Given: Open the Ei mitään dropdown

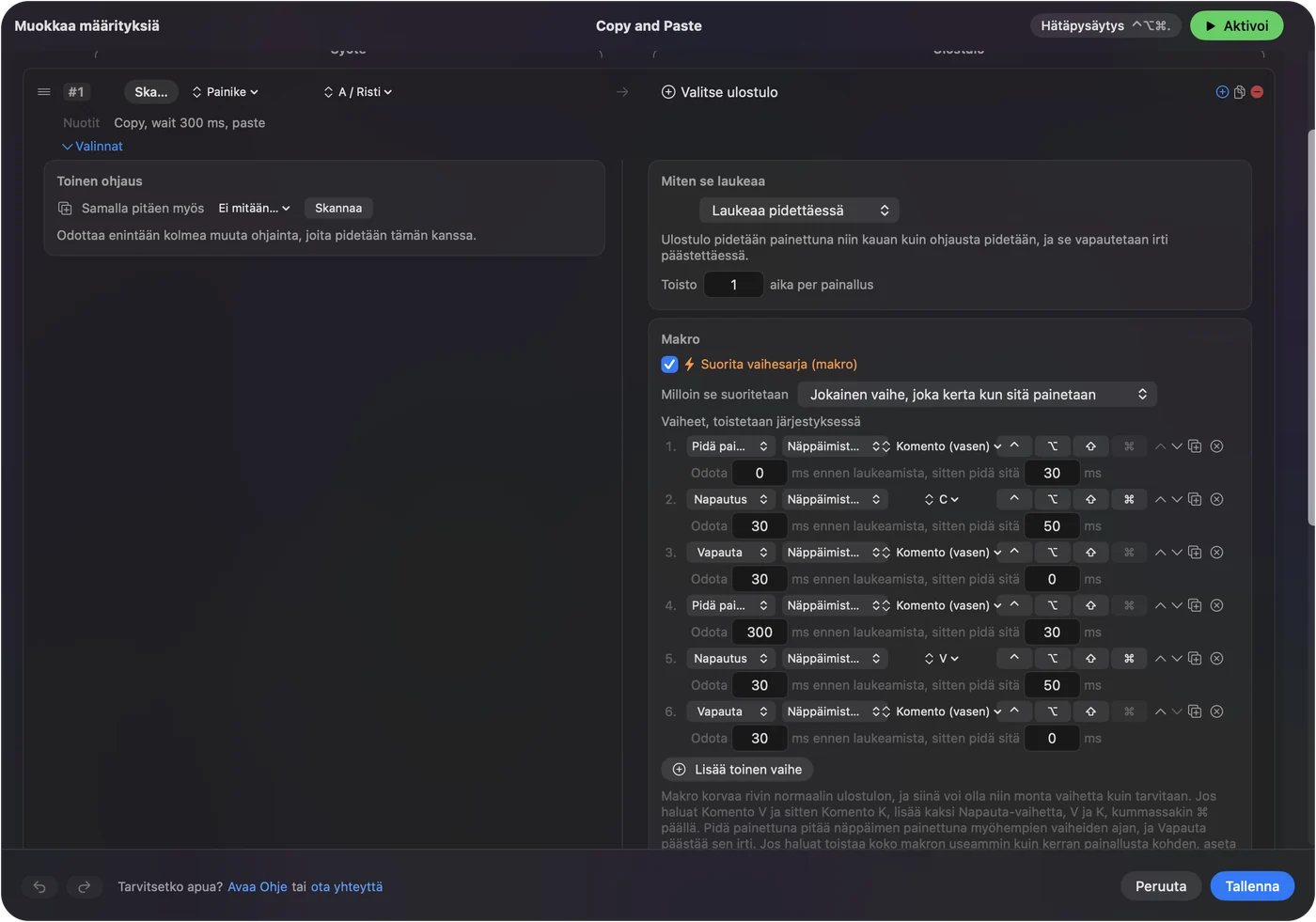Looking at the screenshot, I should [254, 209].
